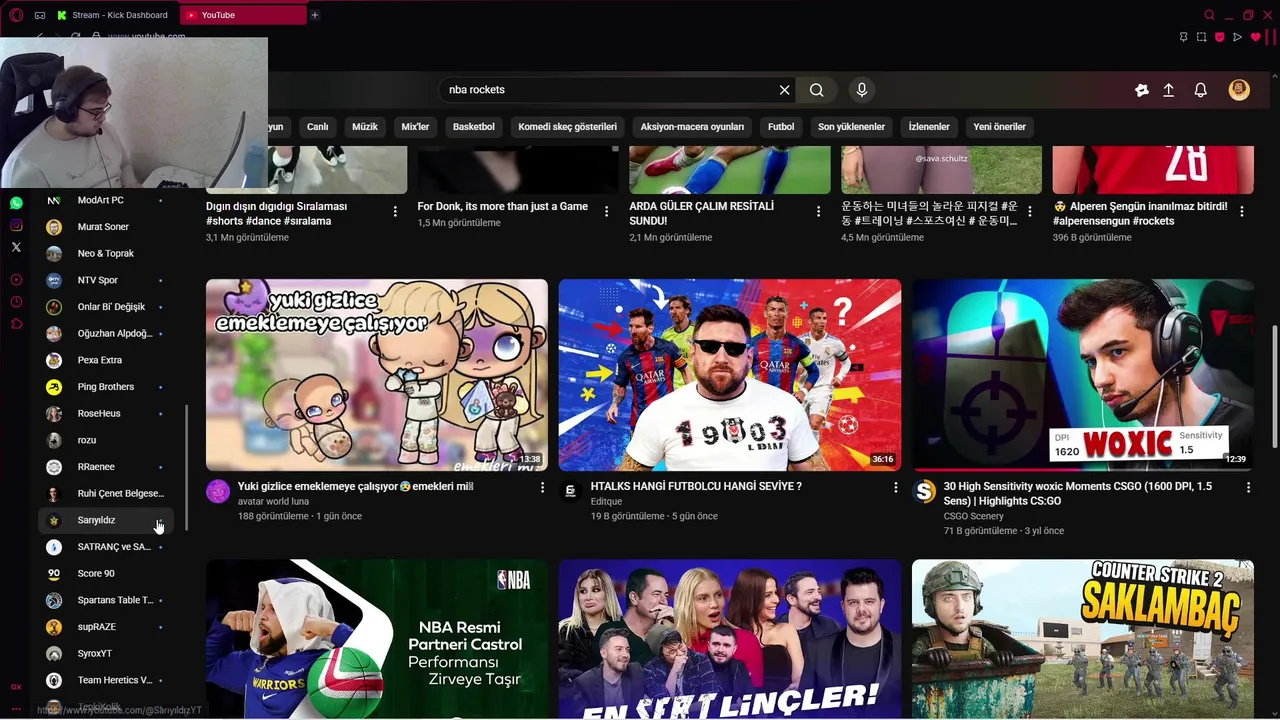Image resolution: width=1280 pixels, height=720 pixels.
Task: Switch to Stream - Kick Dashboard tab
Action: [x=113, y=15]
